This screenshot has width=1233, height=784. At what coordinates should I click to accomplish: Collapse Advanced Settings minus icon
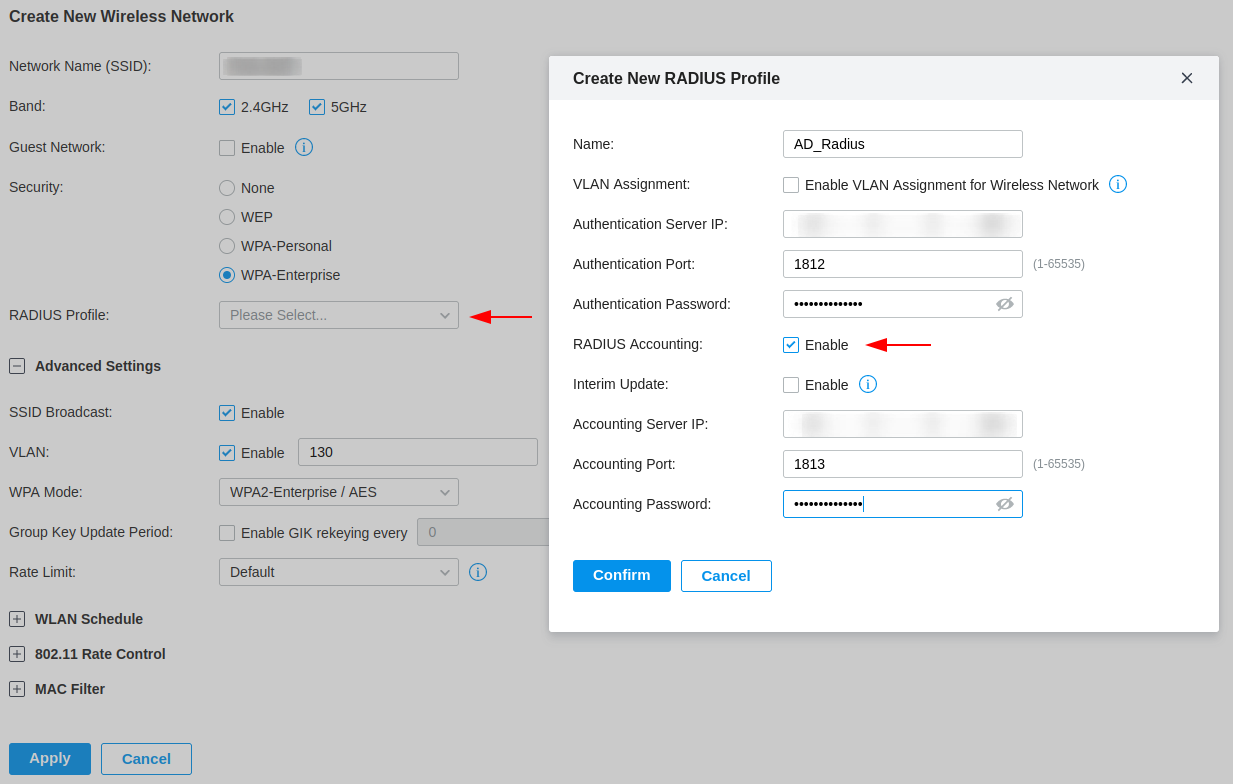17,366
